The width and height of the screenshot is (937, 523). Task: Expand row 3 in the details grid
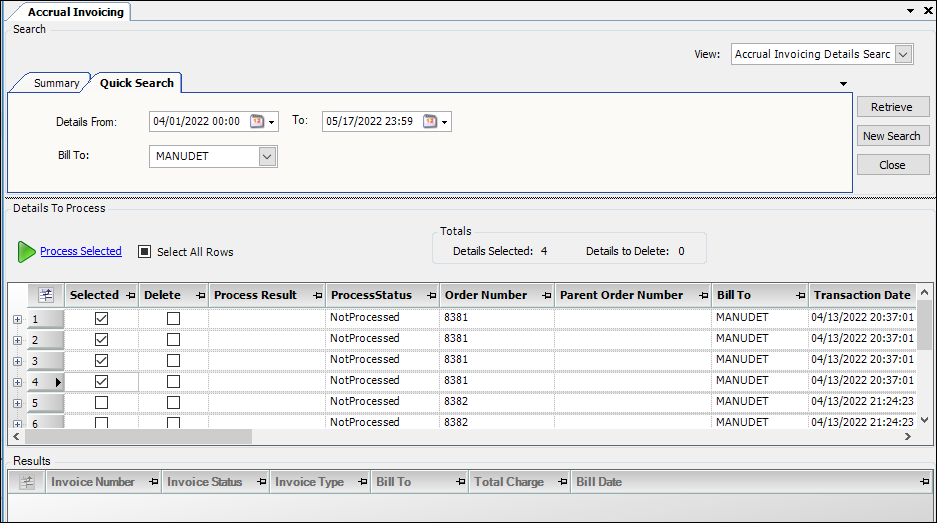[x=17, y=361]
